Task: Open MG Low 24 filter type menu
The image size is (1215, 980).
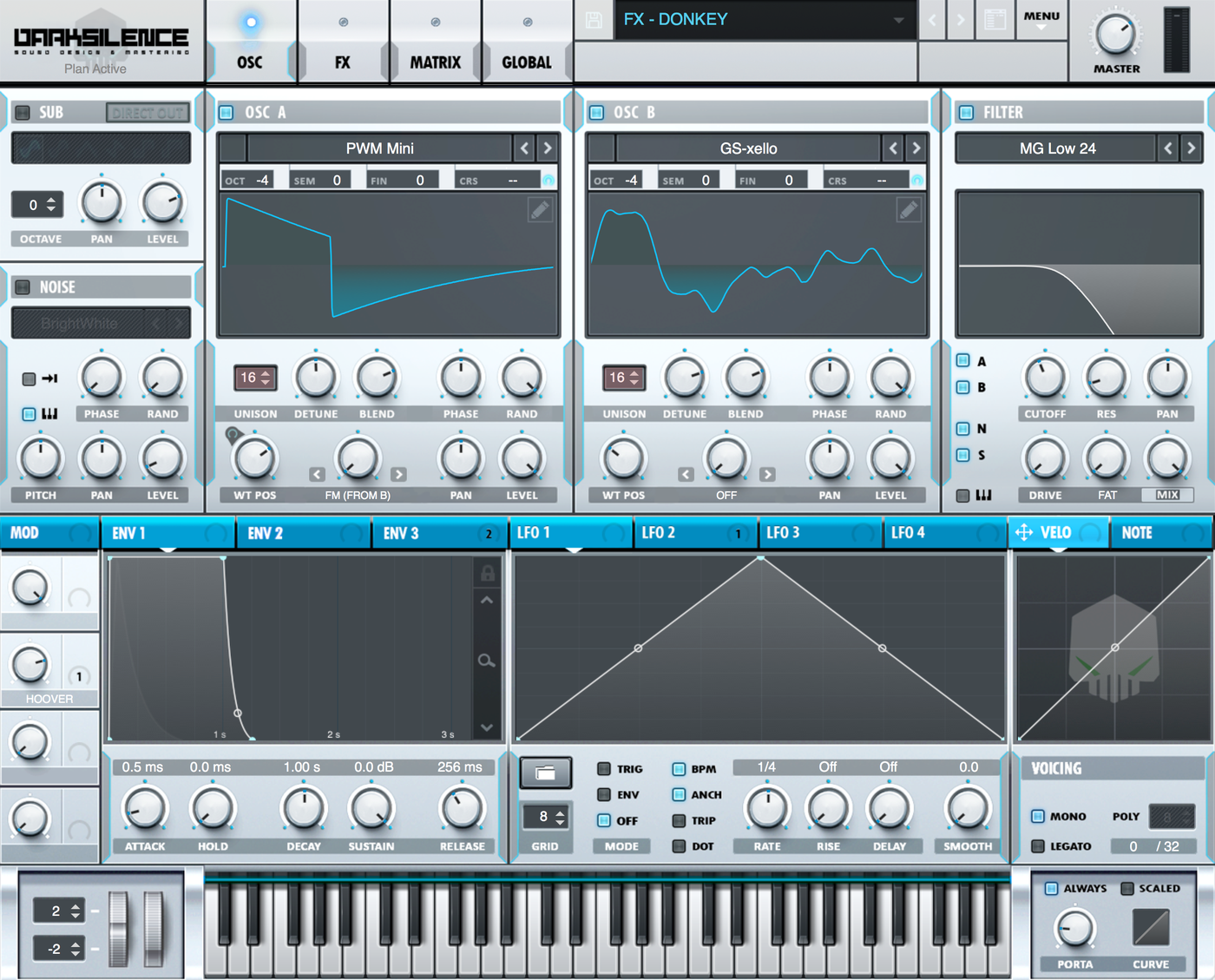Action: click(x=1057, y=148)
